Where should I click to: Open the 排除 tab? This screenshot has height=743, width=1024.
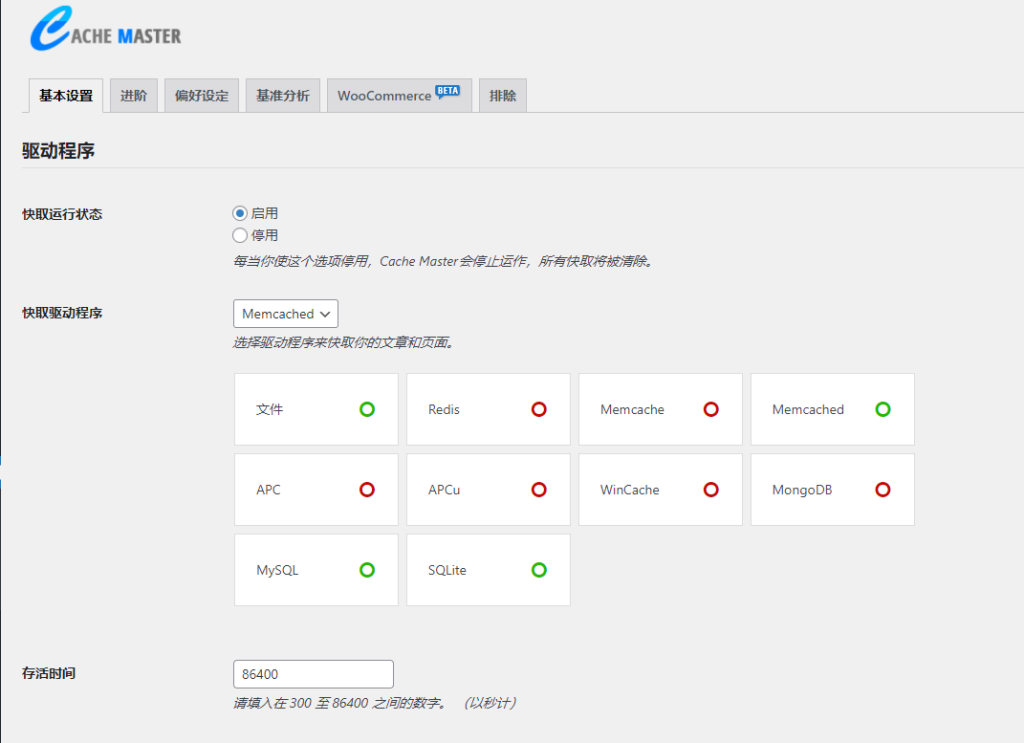(x=503, y=96)
